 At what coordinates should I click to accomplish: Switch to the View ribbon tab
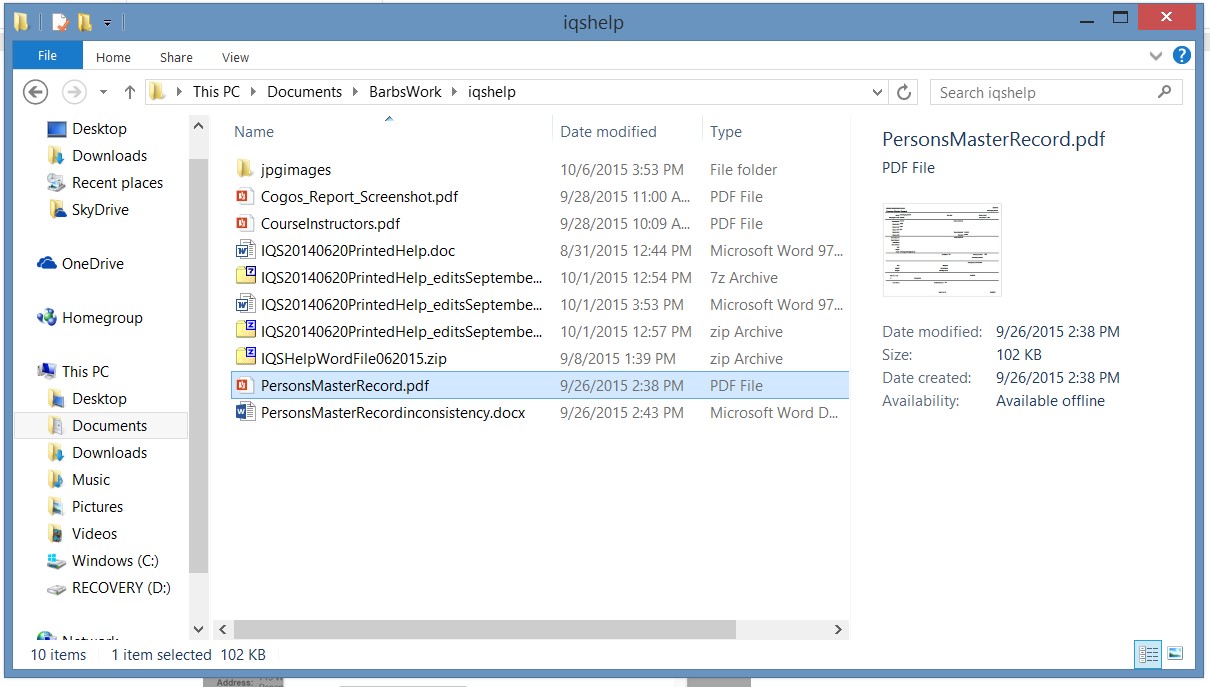click(235, 57)
